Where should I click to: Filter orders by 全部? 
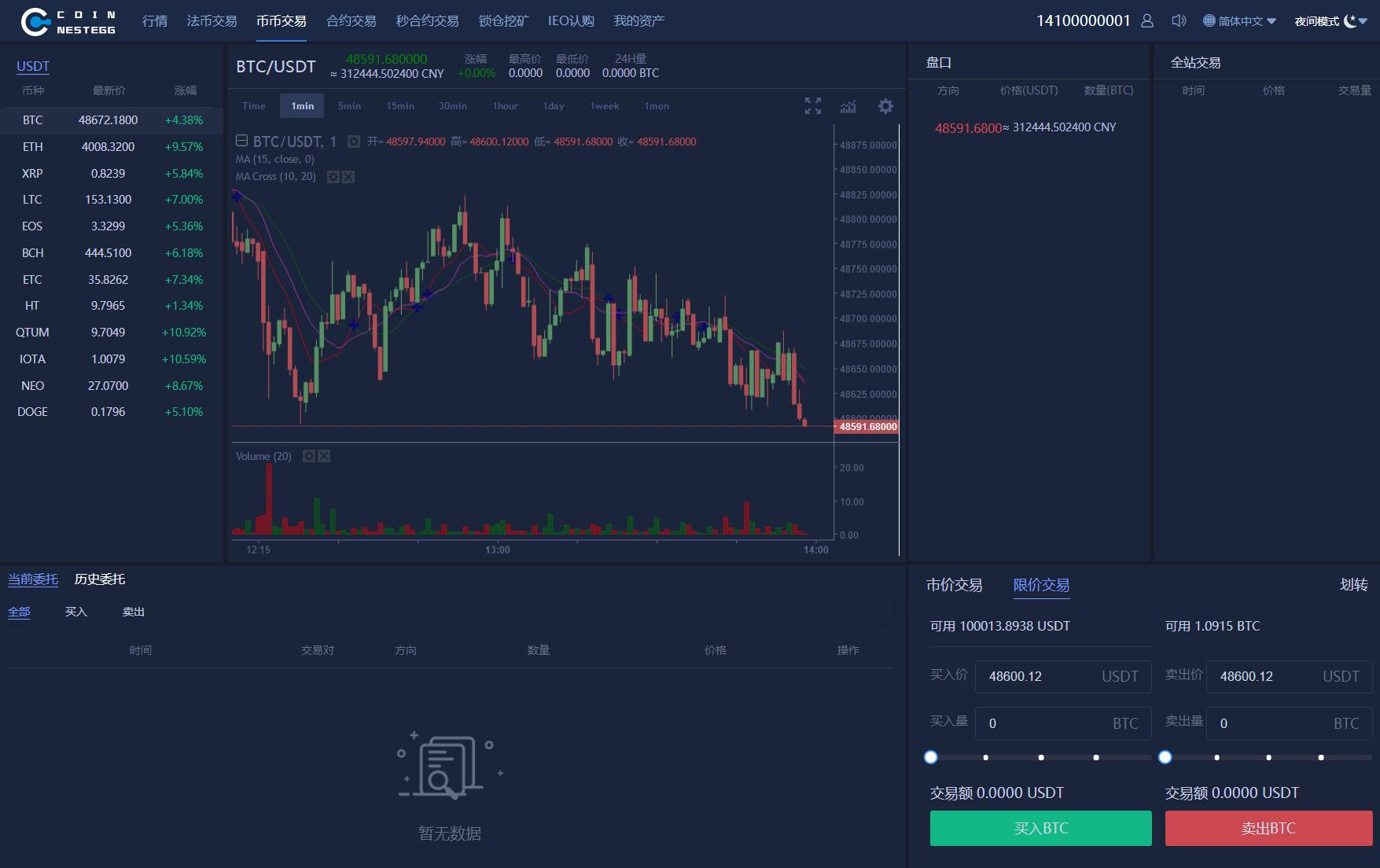[x=19, y=612]
